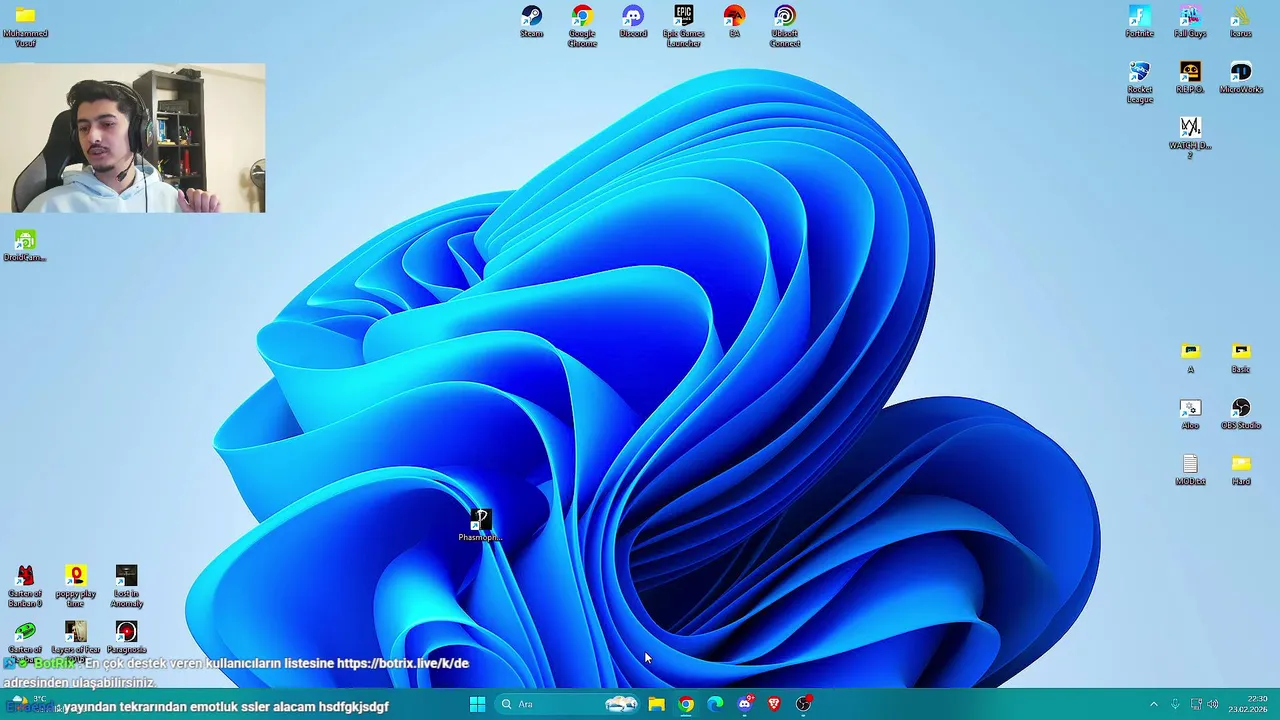The height and width of the screenshot is (720, 1280).
Task: Select the Hard folder on desktop
Action: coord(1241,469)
